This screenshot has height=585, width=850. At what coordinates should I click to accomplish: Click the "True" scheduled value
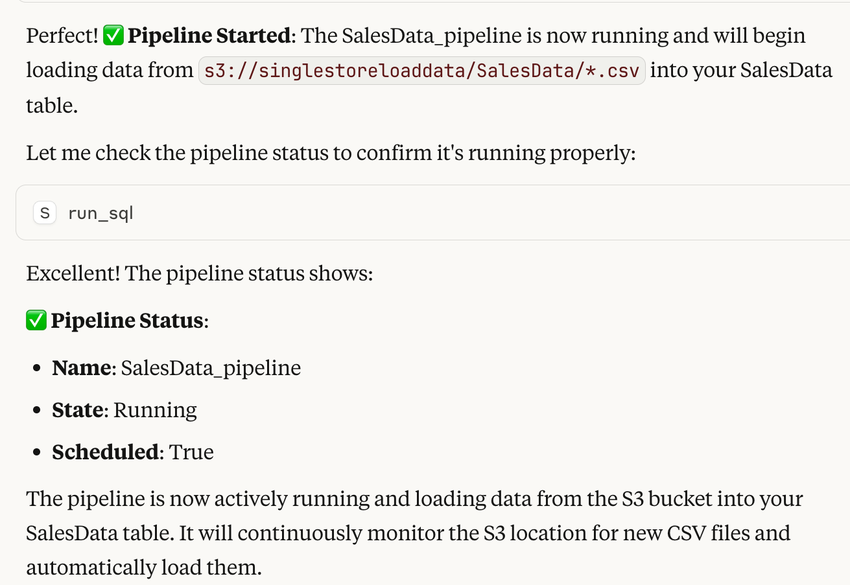pyautogui.click(x=191, y=452)
